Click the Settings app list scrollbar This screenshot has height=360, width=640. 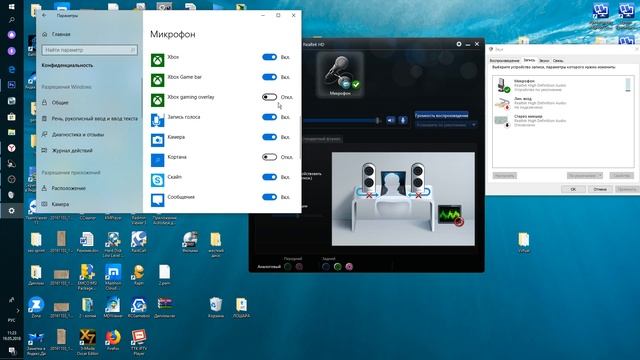300,137
